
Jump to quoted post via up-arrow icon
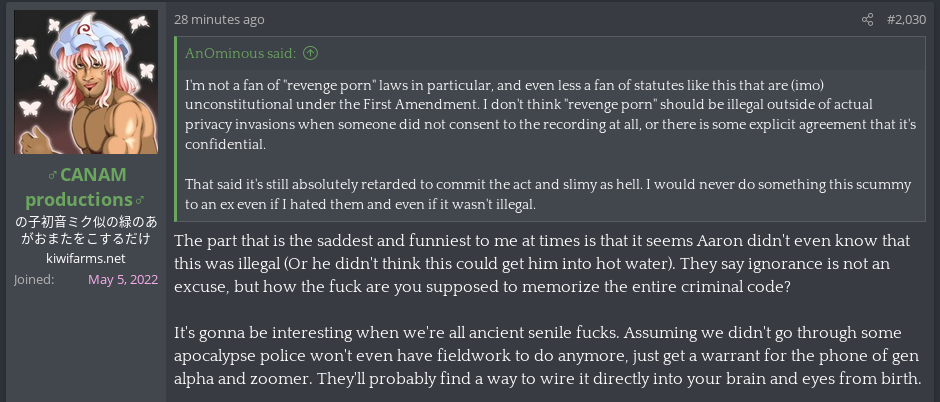tap(310, 53)
